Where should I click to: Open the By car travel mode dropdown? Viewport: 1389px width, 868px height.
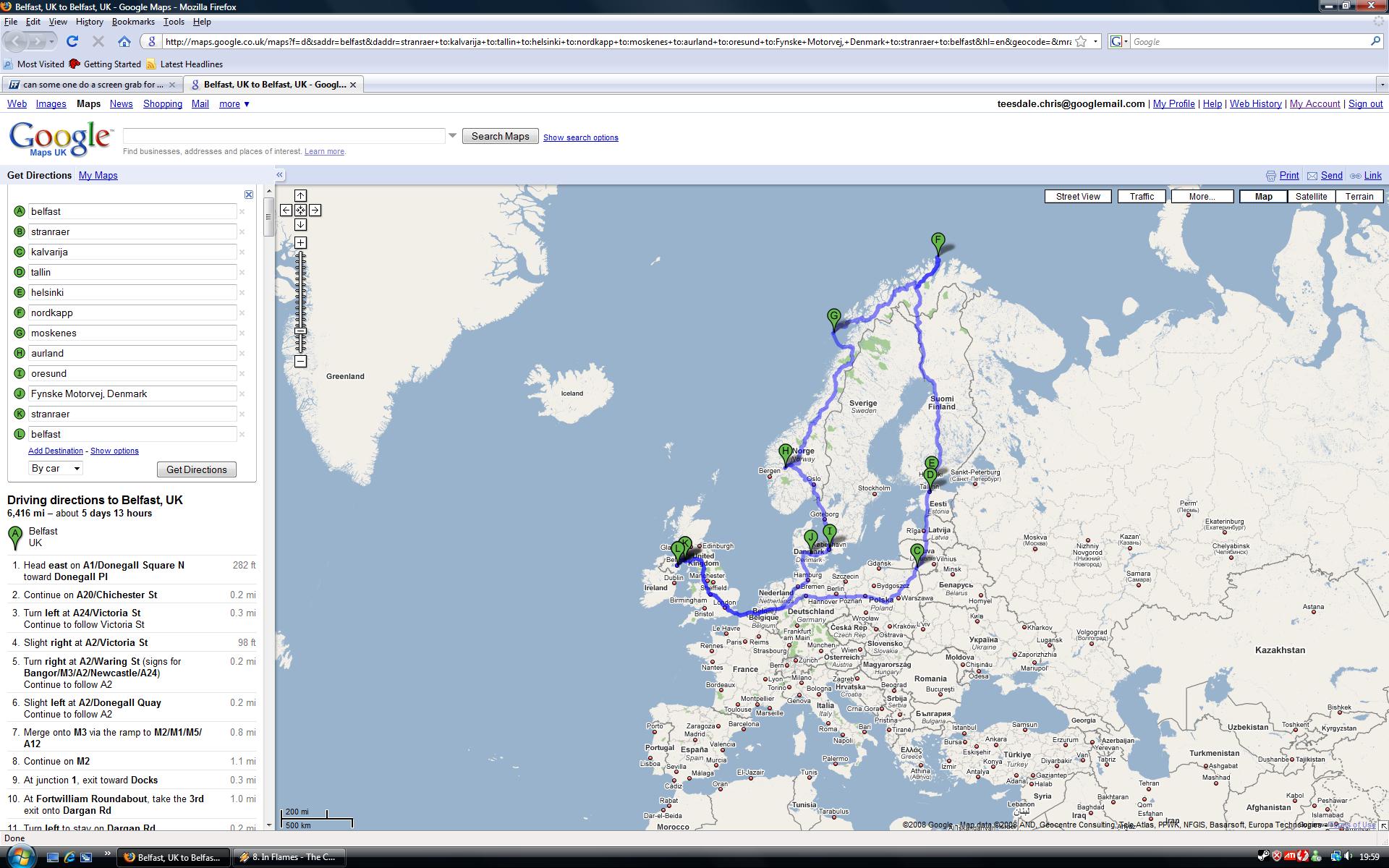pyautogui.click(x=56, y=469)
